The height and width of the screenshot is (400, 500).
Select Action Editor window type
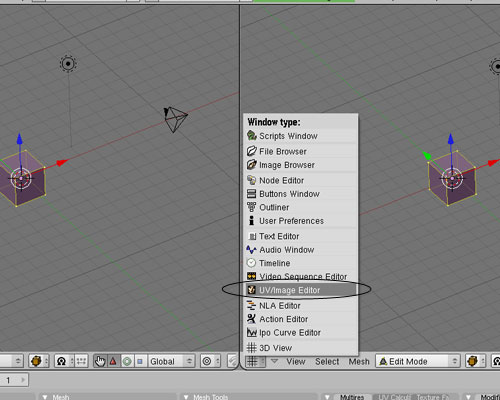point(301,319)
